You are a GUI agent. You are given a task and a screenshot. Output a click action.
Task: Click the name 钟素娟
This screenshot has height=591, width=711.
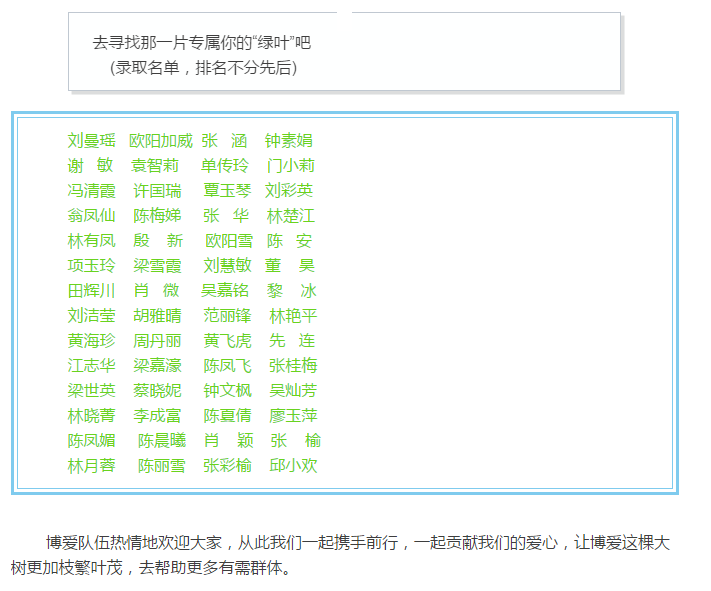tap(289, 140)
